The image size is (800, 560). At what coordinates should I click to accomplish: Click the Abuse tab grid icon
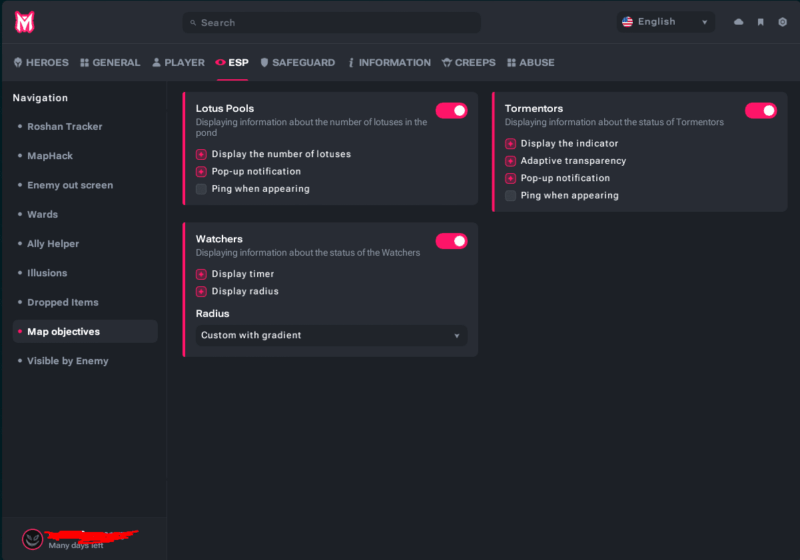click(x=511, y=63)
